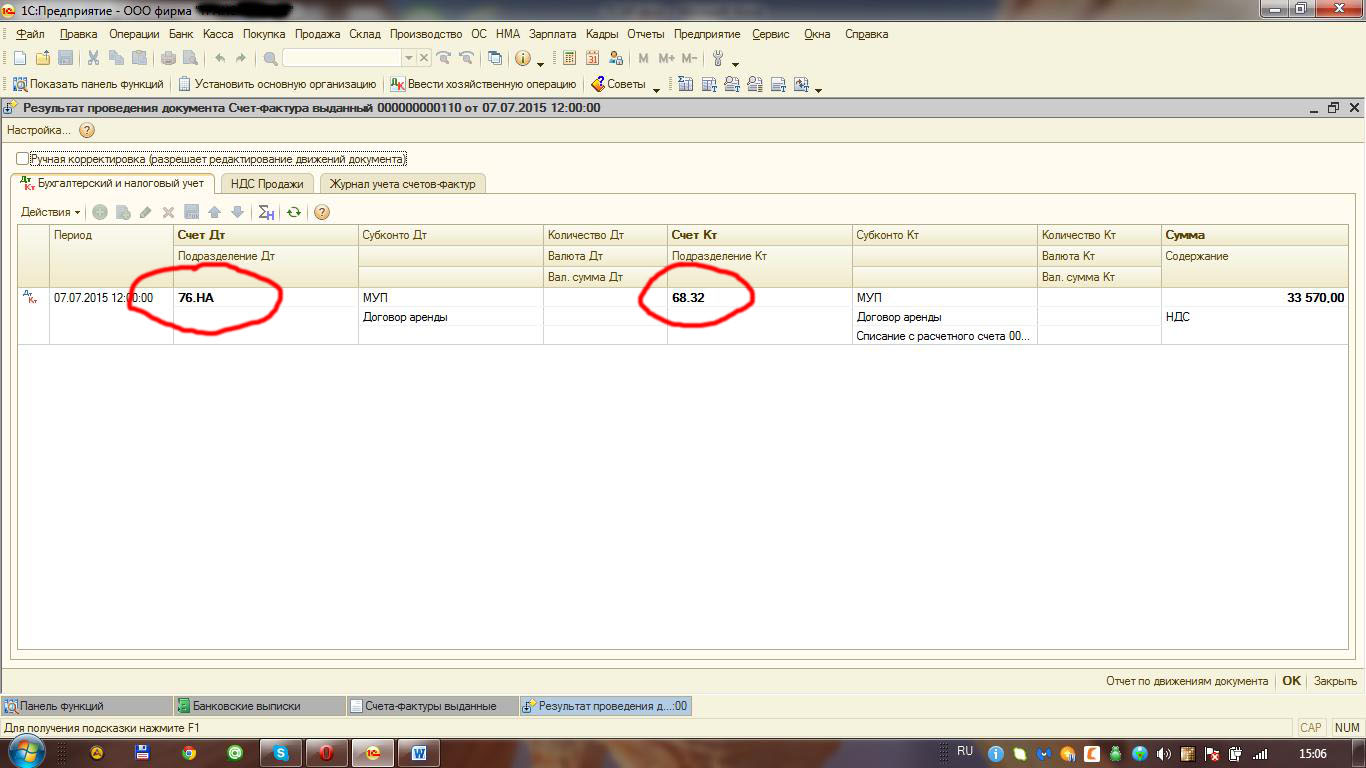Open the calendar icon in the toolbar

click(x=593, y=58)
